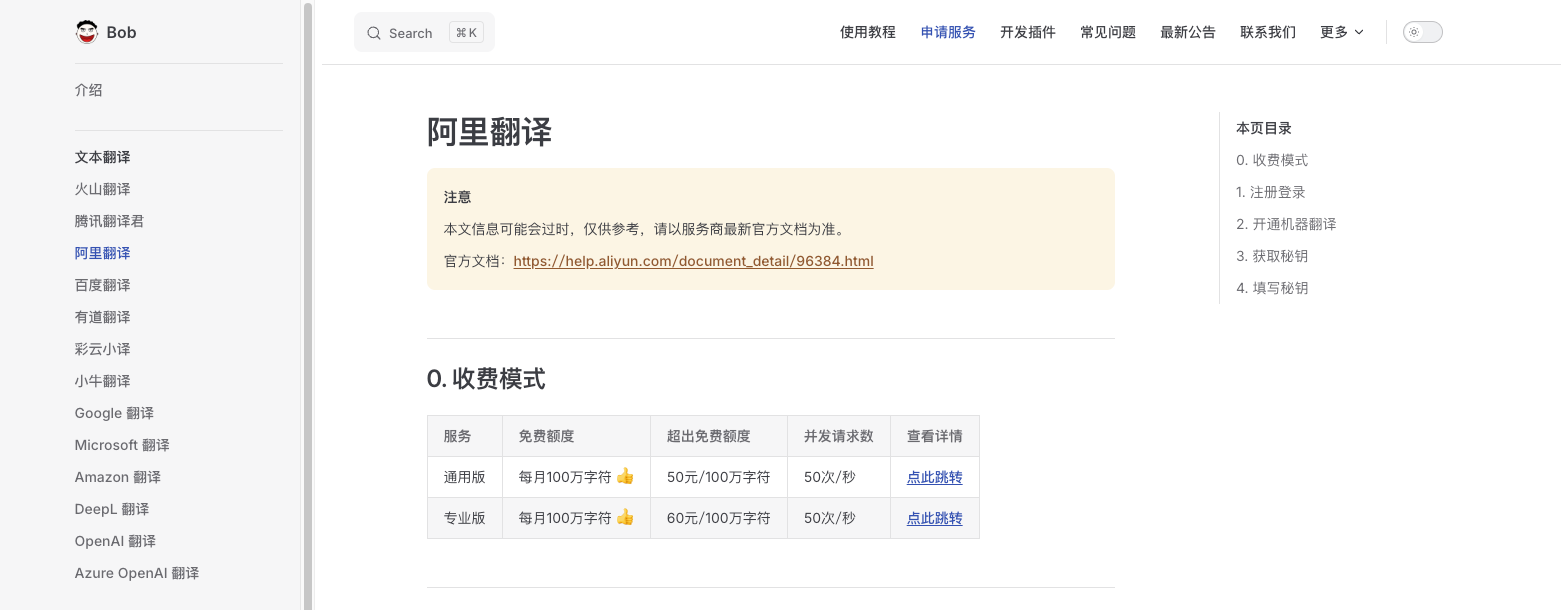The height and width of the screenshot is (610, 1561).
Task: Select Google 翻译 in the sidebar
Action: (x=114, y=413)
